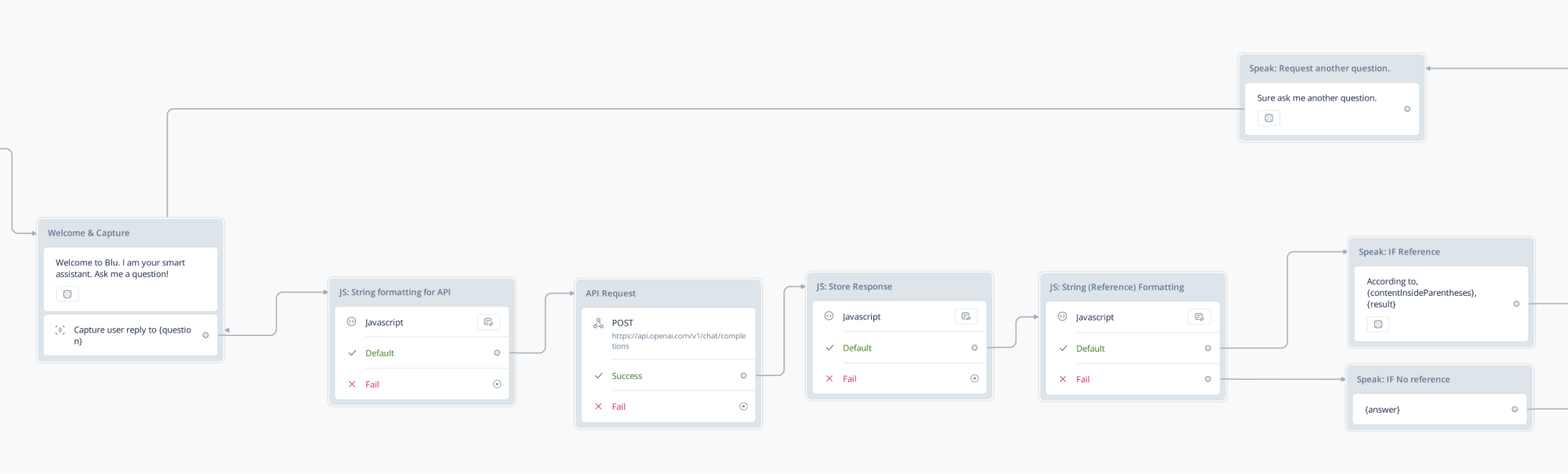Click the "Sure ask me another question." message text
Image resolution: width=1568 pixels, height=474 pixels.
point(1316,97)
